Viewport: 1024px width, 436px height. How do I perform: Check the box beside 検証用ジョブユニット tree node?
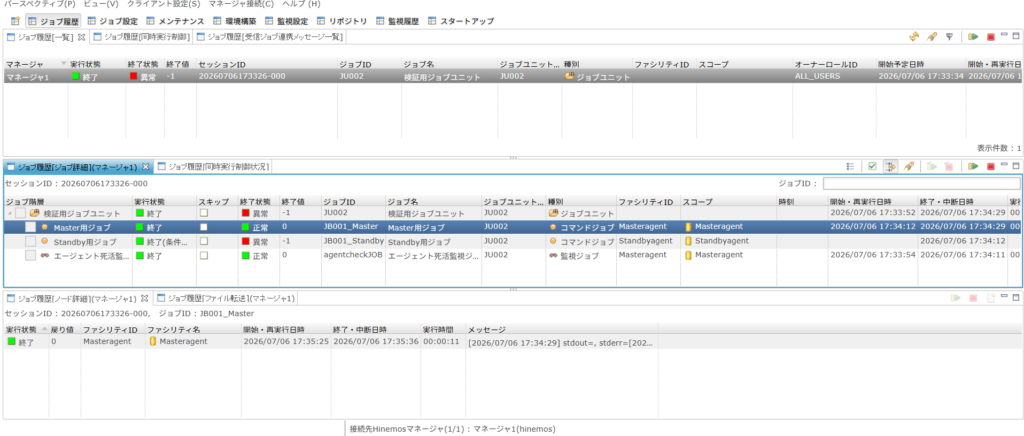(21, 213)
